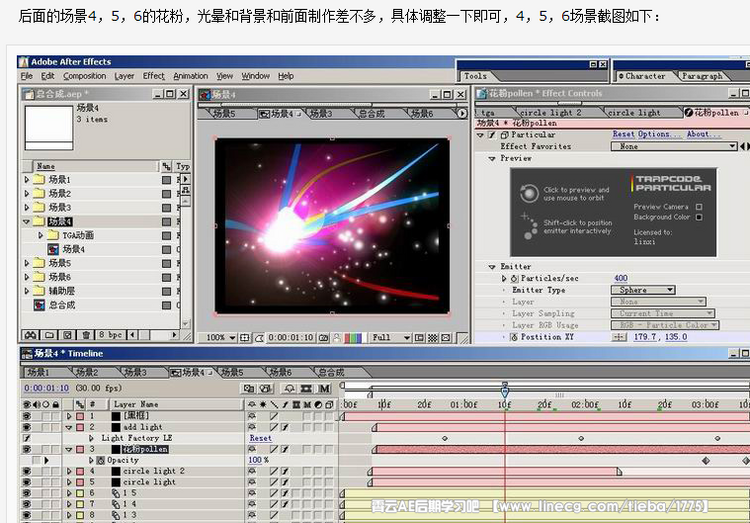
Task: Click Particles/sec value 400
Action: [621, 278]
